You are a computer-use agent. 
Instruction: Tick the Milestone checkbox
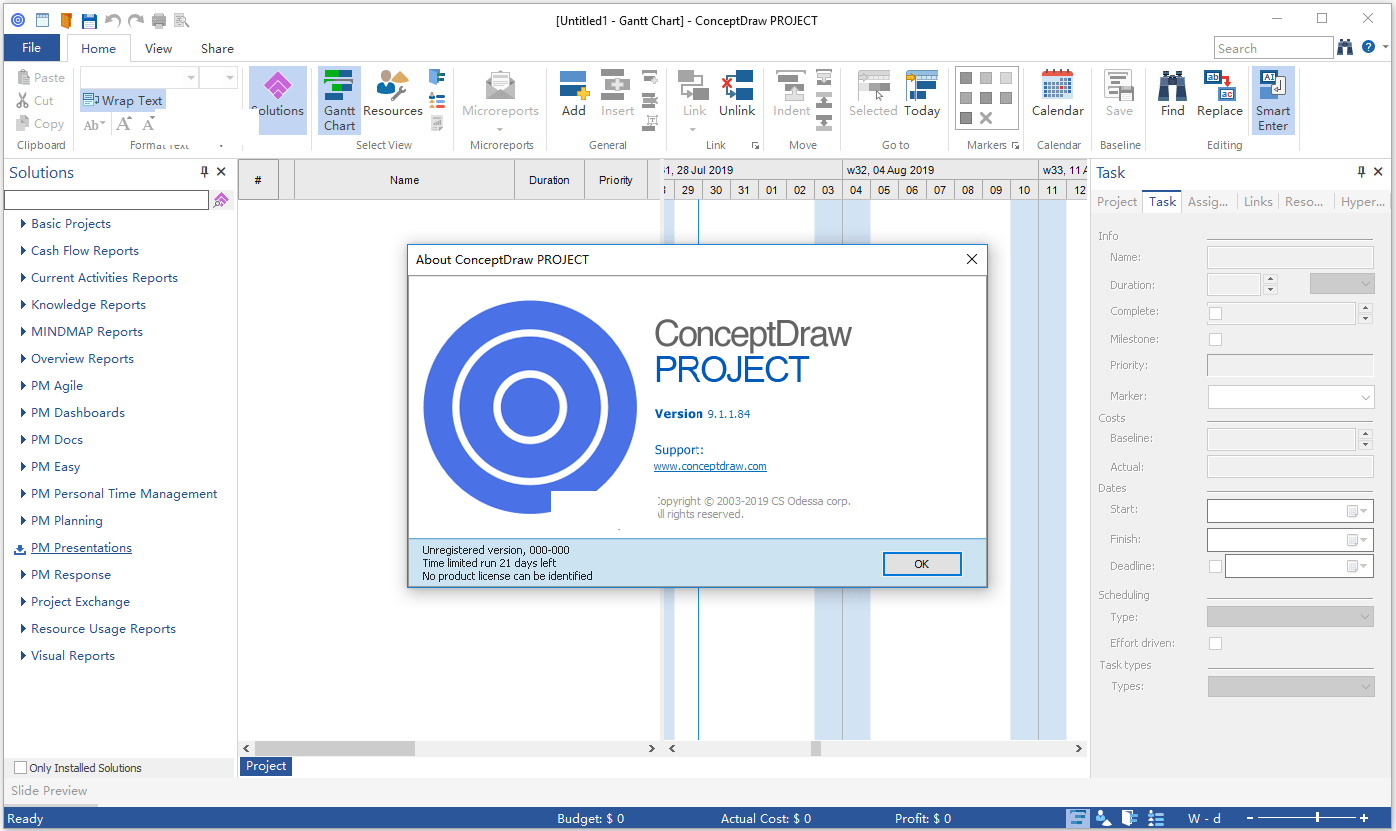click(1215, 340)
